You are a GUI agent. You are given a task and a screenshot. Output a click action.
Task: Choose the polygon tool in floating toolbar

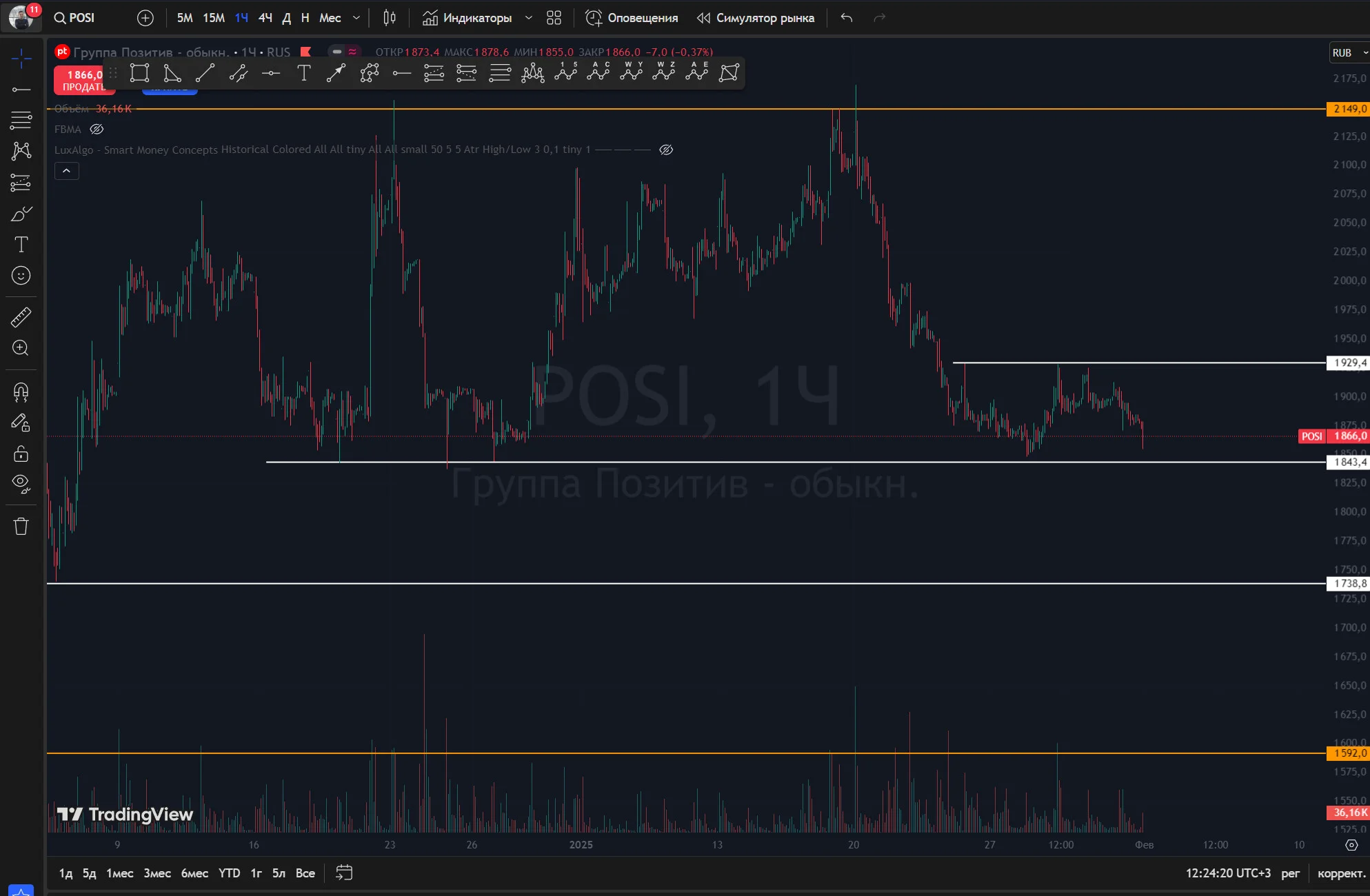point(729,73)
